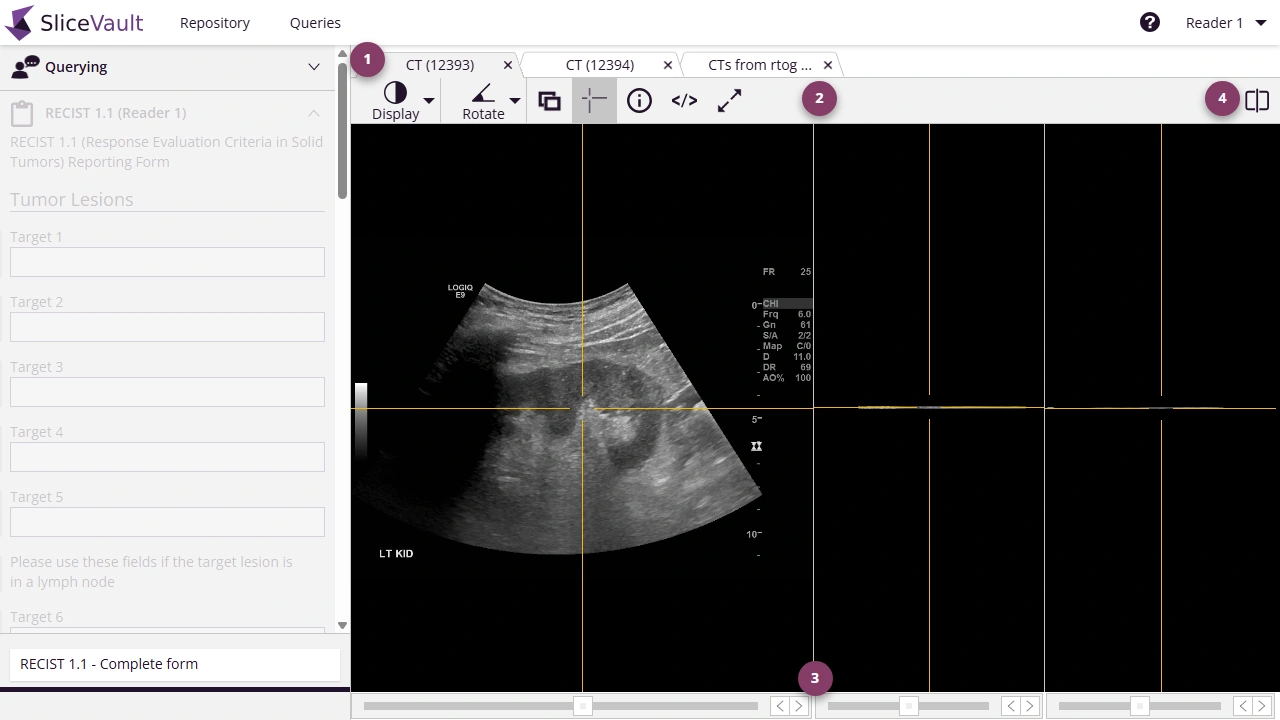Viewport: 1280px width, 720px height.
Task: Open the help question mark icon
Action: point(1149,21)
